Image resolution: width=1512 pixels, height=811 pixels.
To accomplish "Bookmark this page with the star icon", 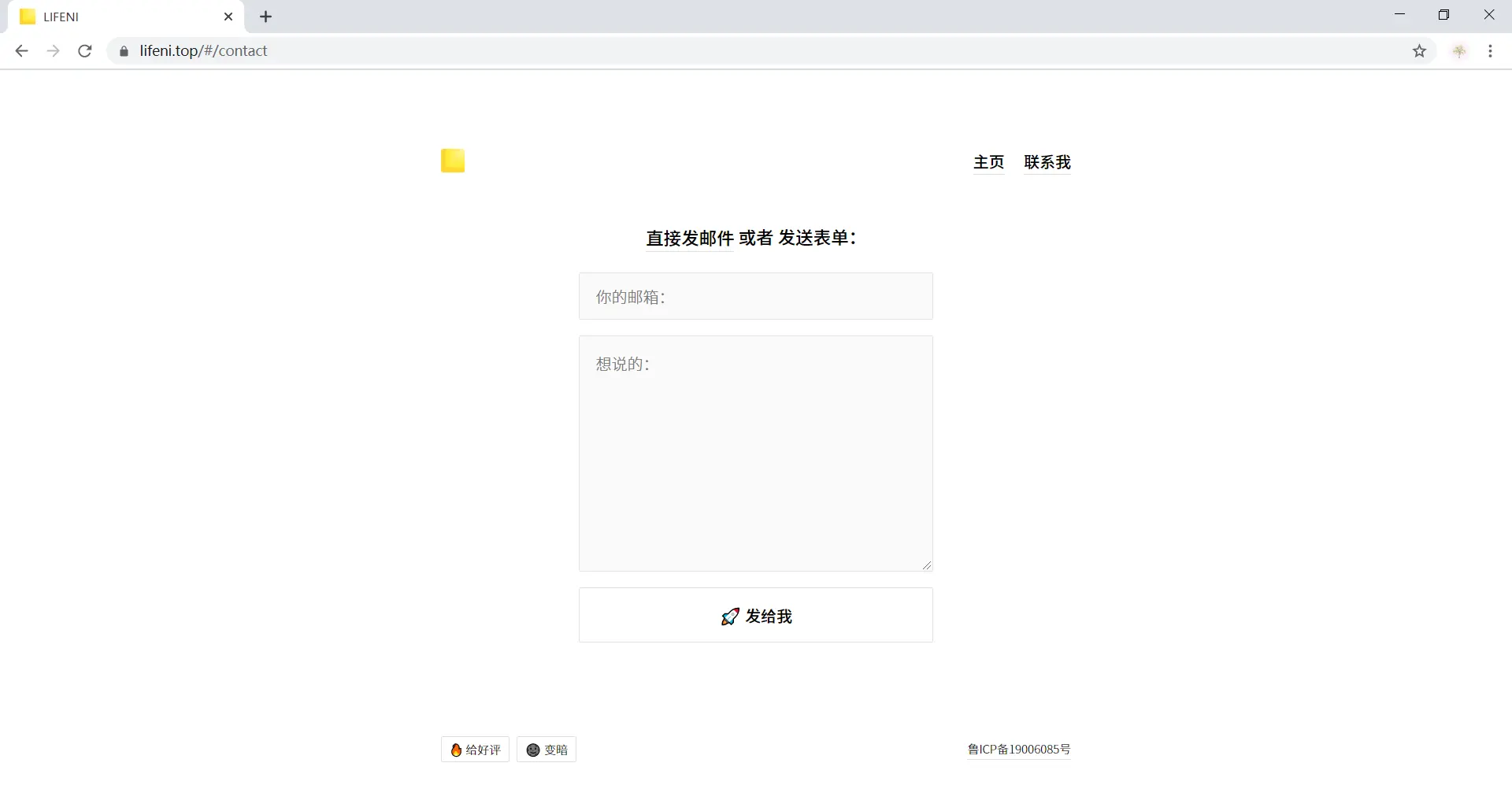I will pyautogui.click(x=1420, y=50).
